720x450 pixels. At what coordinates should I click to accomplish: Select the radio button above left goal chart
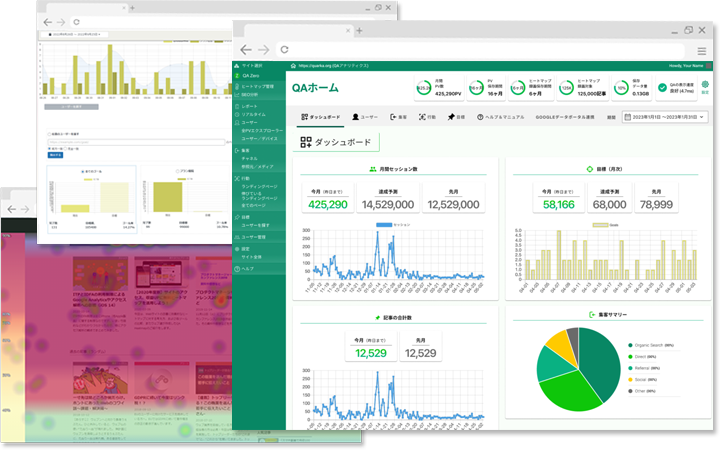point(83,171)
